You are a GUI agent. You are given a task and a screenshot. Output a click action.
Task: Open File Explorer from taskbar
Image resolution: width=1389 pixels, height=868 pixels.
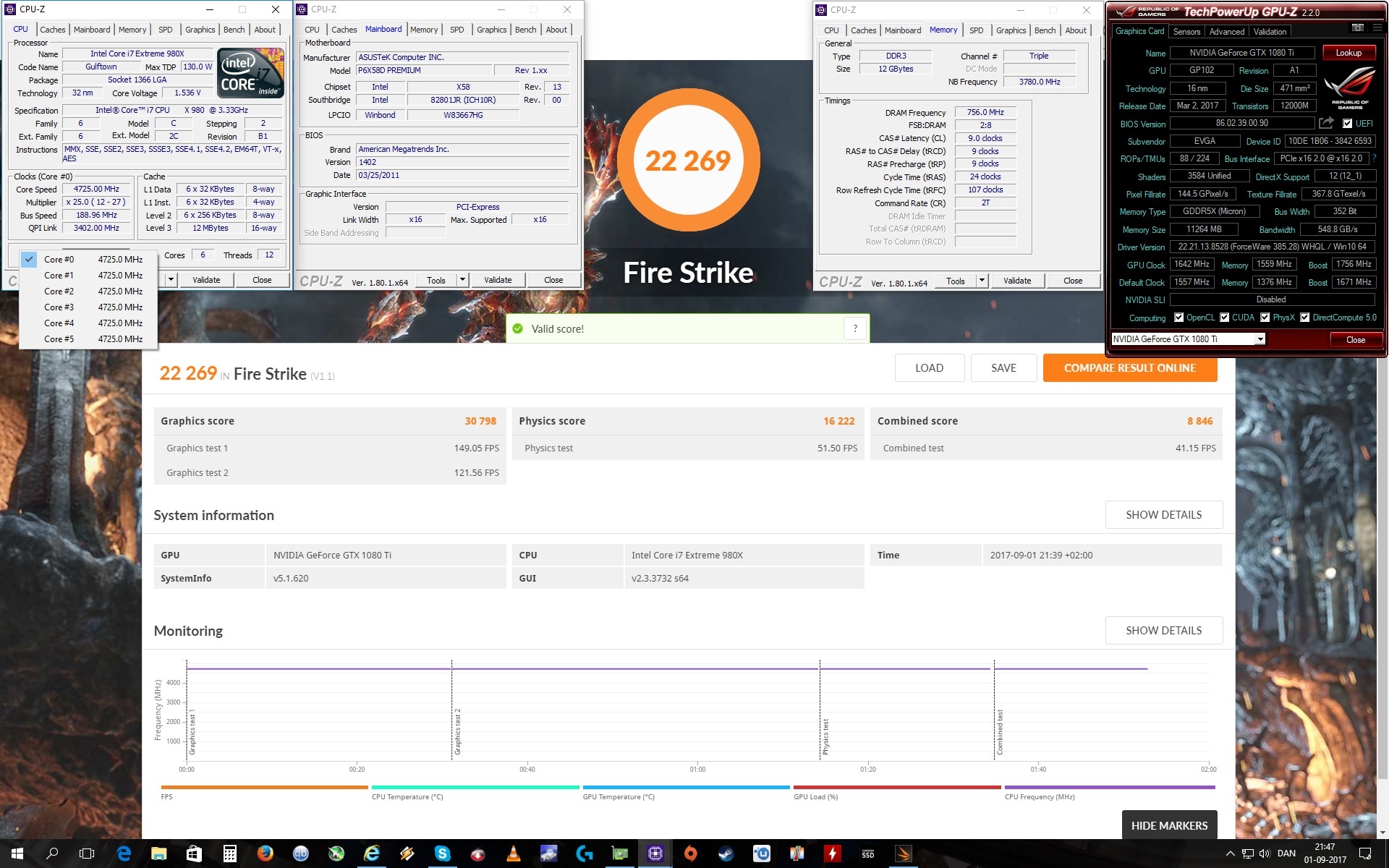(159, 854)
